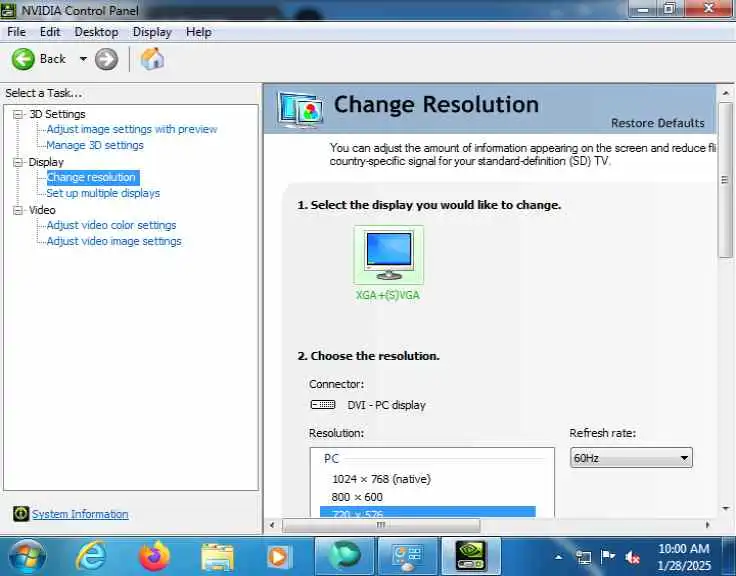Open the Back history dropdown arrow
736x576 pixels.
83,59
